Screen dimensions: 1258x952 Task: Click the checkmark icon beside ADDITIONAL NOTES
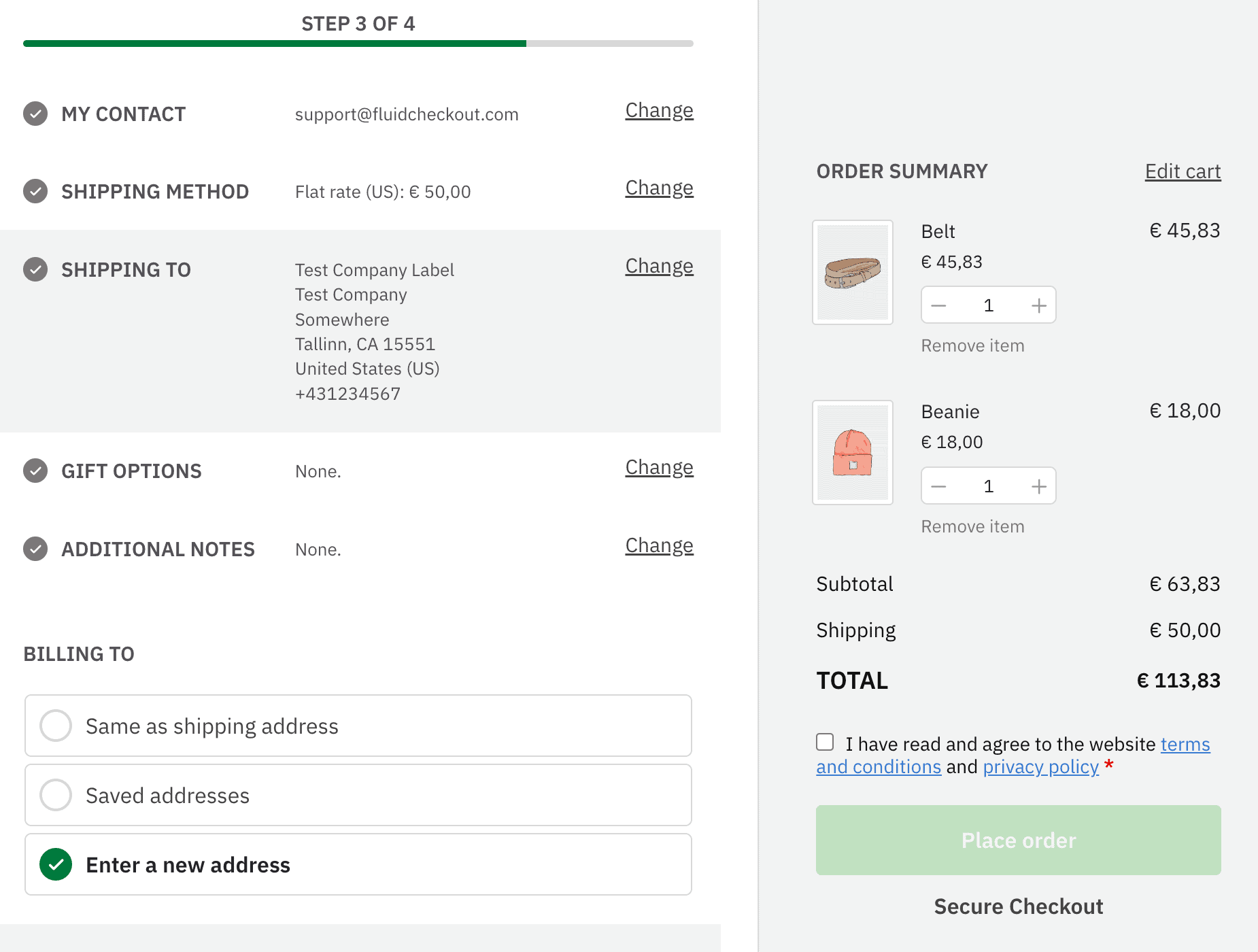click(x=35, y=549)
